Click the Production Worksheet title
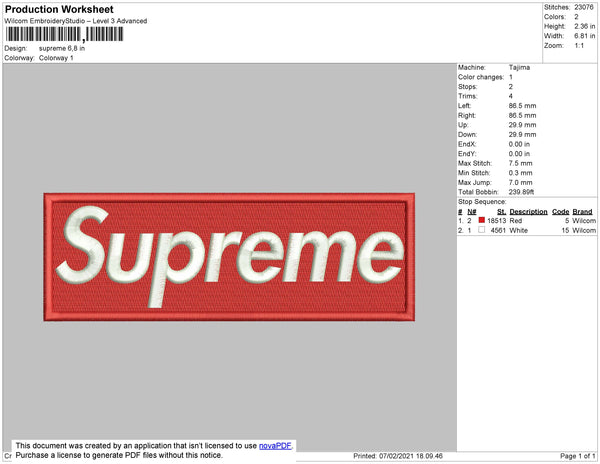The width and height of the screenshot is (600, 464). [x=59, y=10]
